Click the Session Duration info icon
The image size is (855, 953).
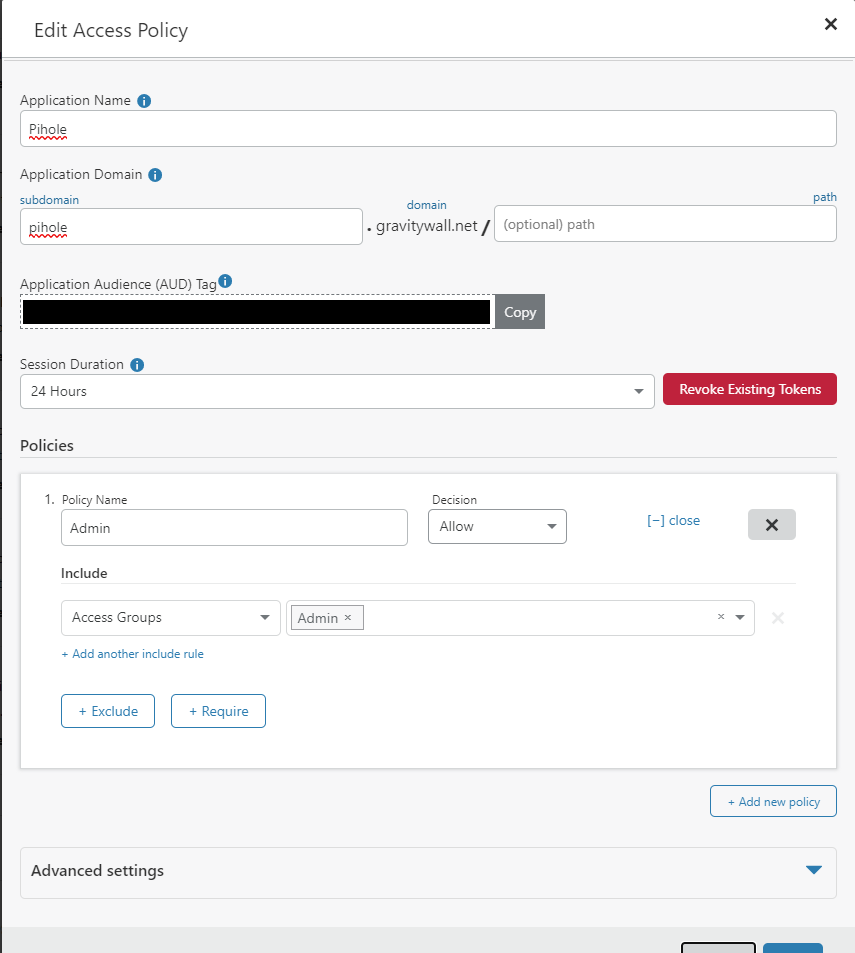[137, 364]
